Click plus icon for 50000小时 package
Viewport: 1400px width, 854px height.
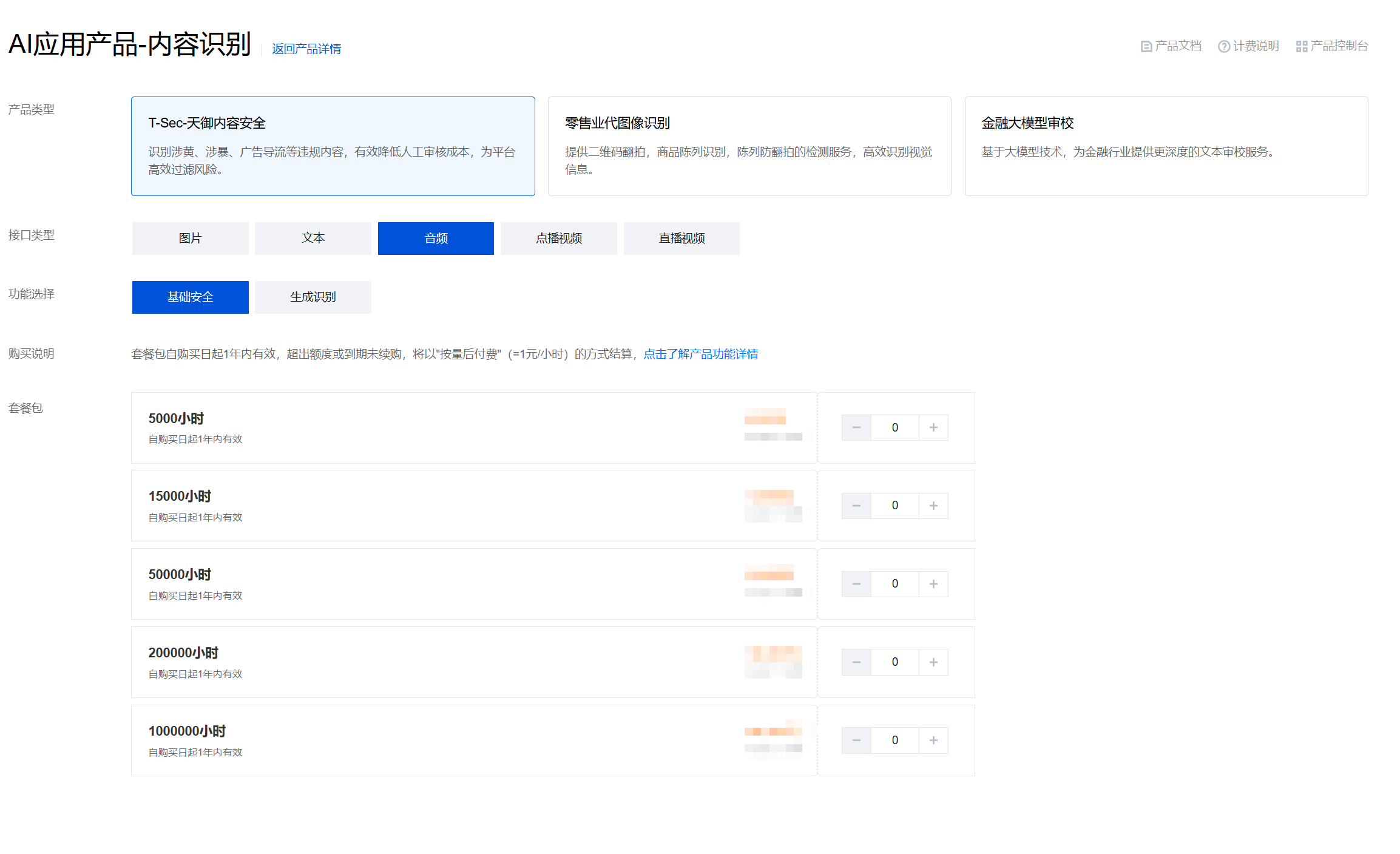point(933,584)
